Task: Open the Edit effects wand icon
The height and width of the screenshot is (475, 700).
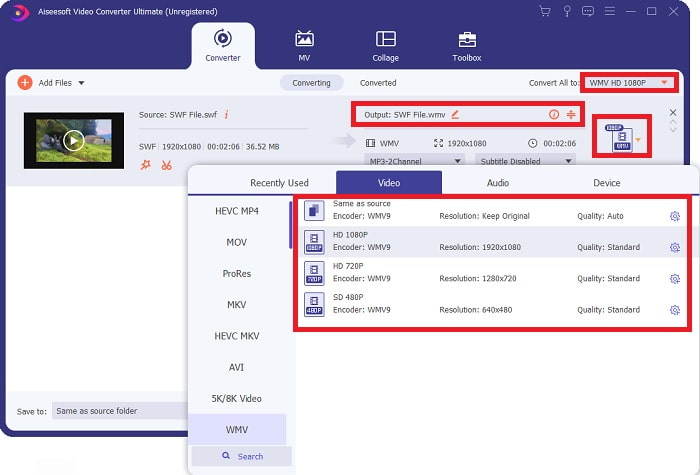Action: [146, 165]
